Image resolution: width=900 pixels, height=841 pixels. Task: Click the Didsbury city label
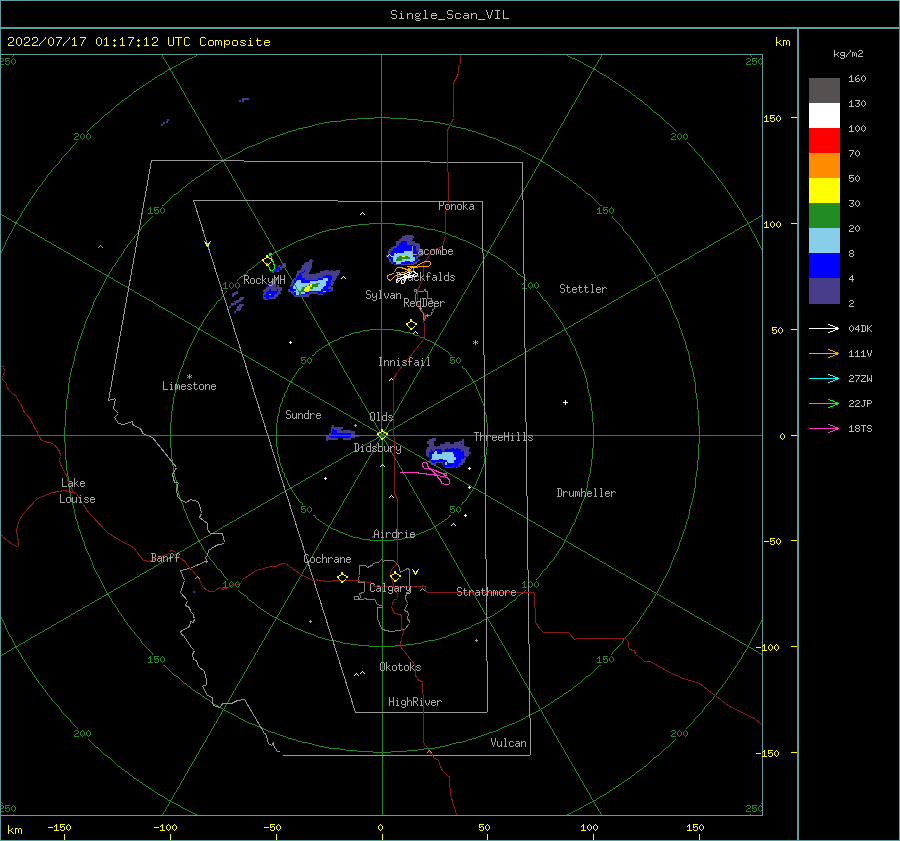coord(377,448)
